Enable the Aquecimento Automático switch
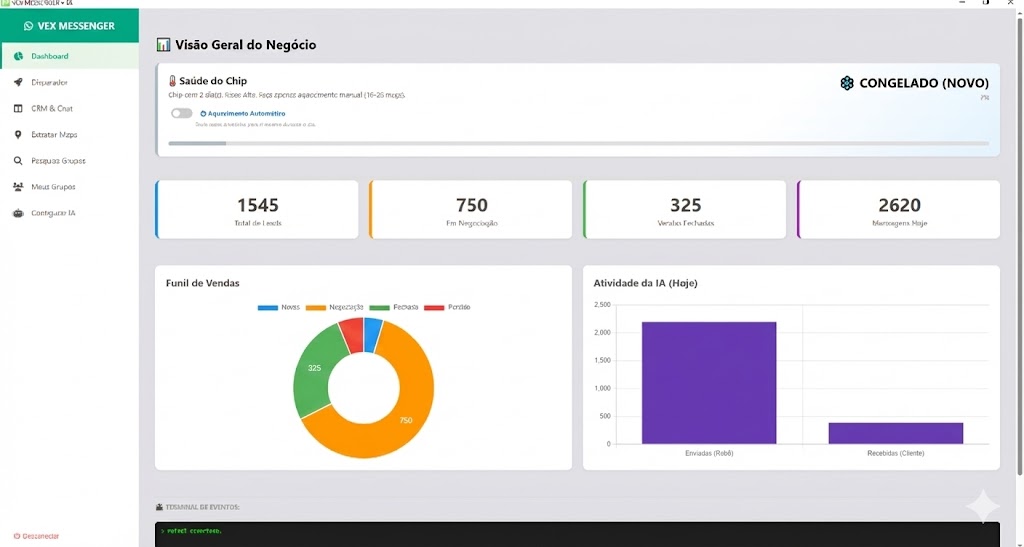 coord(181,113)
